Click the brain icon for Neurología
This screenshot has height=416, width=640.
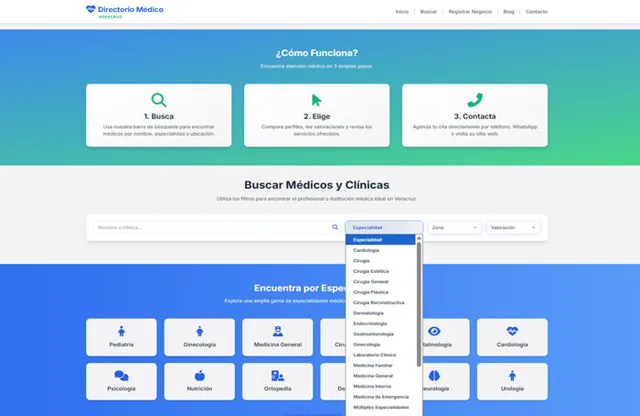tap(434, 376)
